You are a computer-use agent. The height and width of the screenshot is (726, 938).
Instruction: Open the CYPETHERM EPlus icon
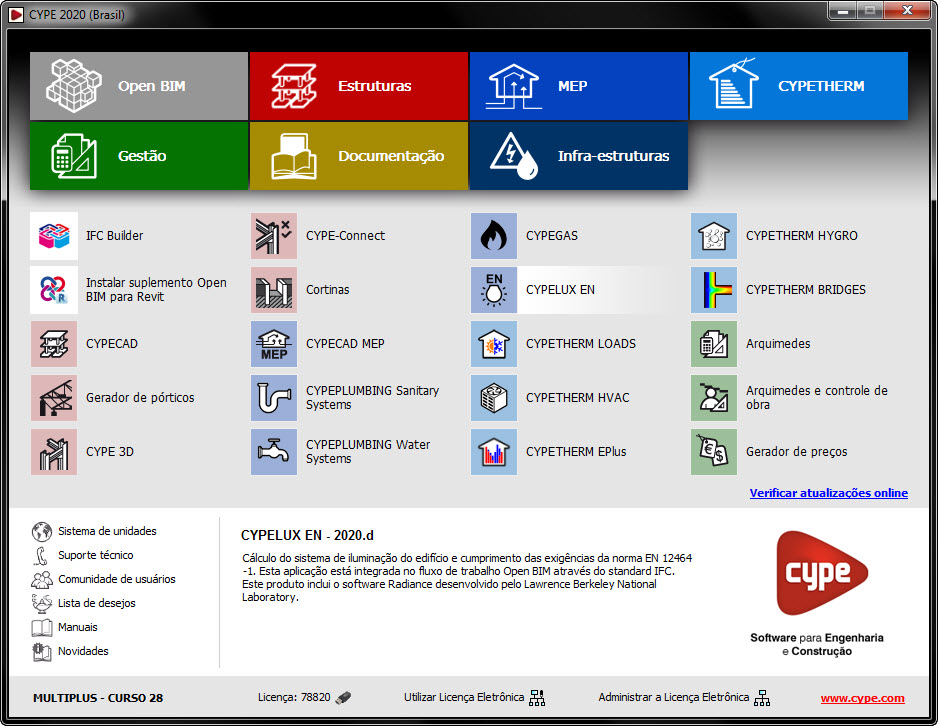click(x=494, y=452)
